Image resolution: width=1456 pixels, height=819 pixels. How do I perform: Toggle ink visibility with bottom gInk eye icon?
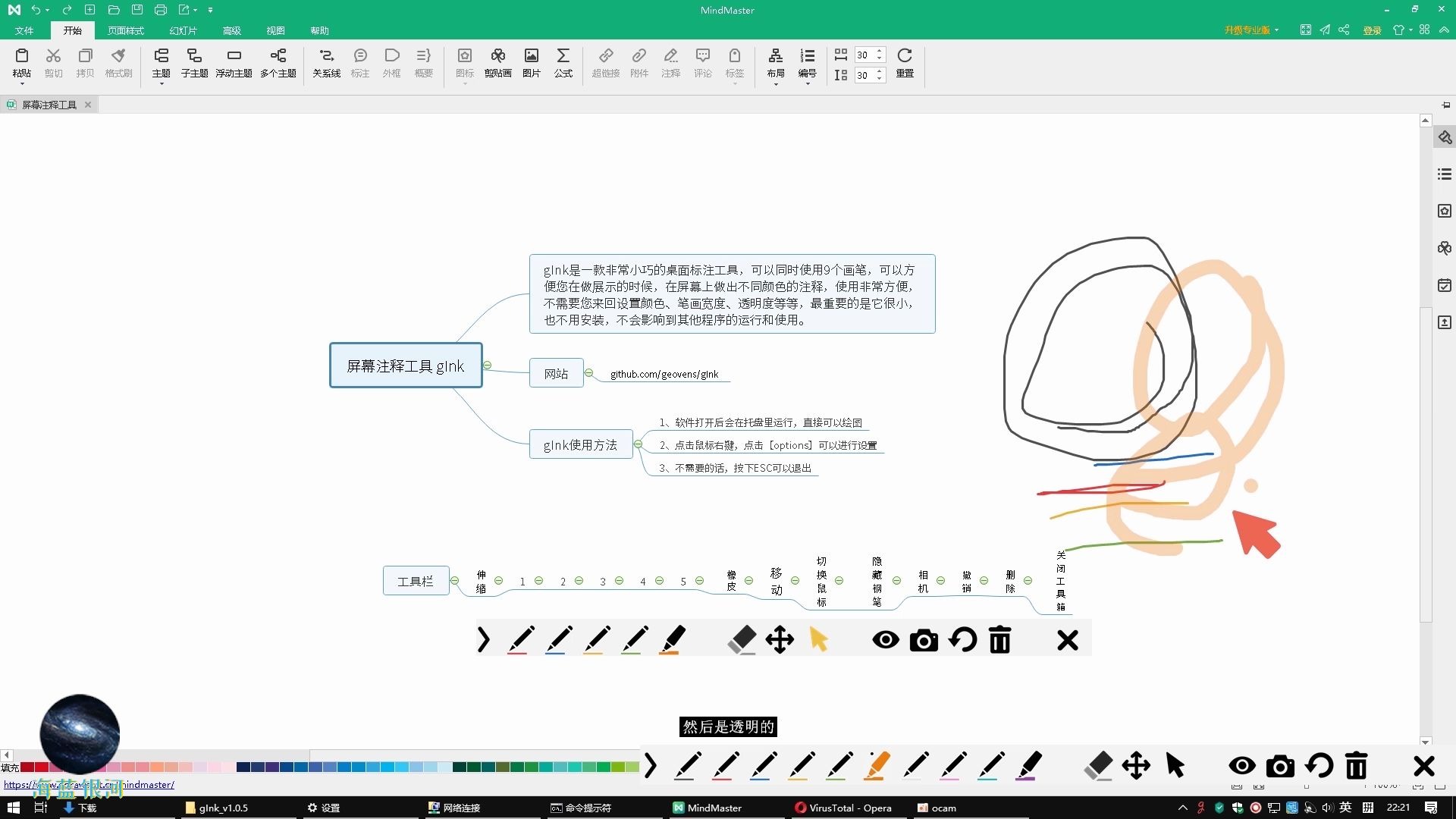click(1242, 766)
